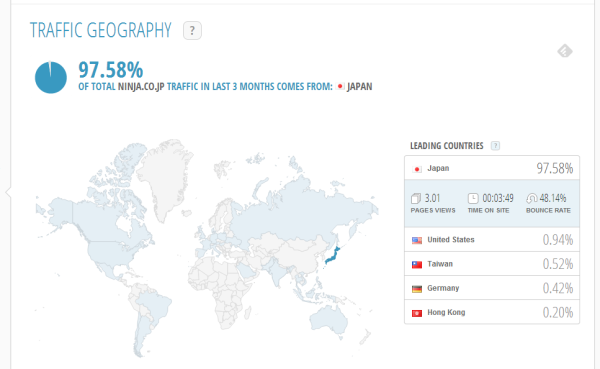Screen dimensions: 600x369
Task: Click the Hong Kong flag icon
Action: [417, 313]
